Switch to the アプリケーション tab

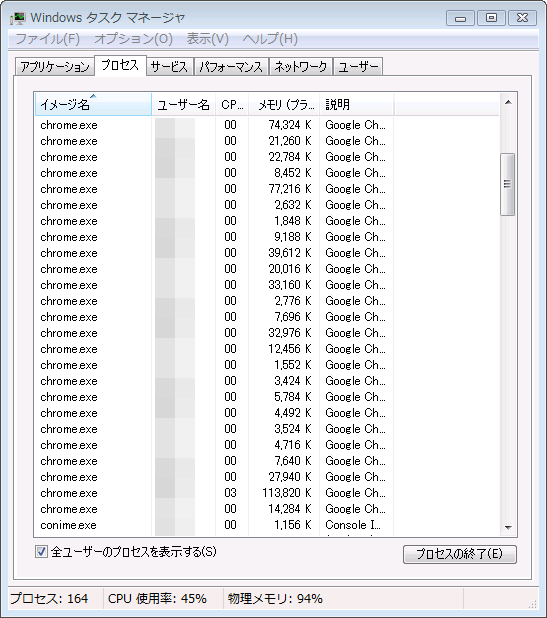pos(55,67)
